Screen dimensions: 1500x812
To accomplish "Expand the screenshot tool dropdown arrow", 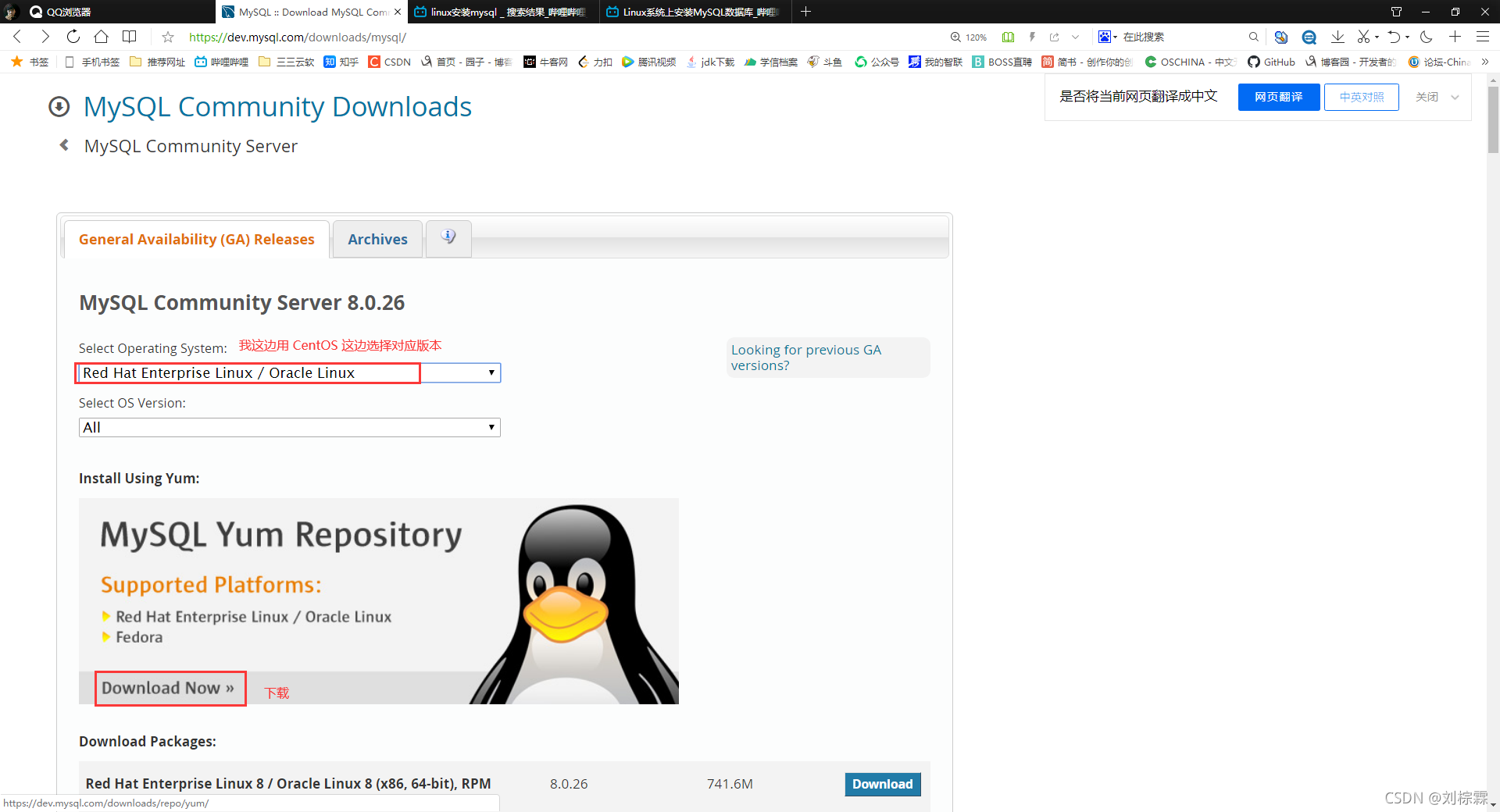I will pos(1377,37).
